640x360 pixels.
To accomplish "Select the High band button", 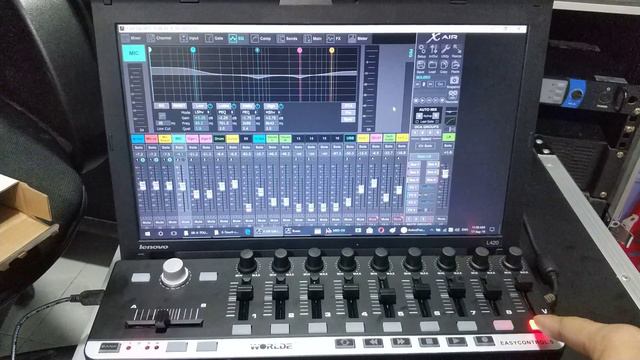I will click(271, 106).
